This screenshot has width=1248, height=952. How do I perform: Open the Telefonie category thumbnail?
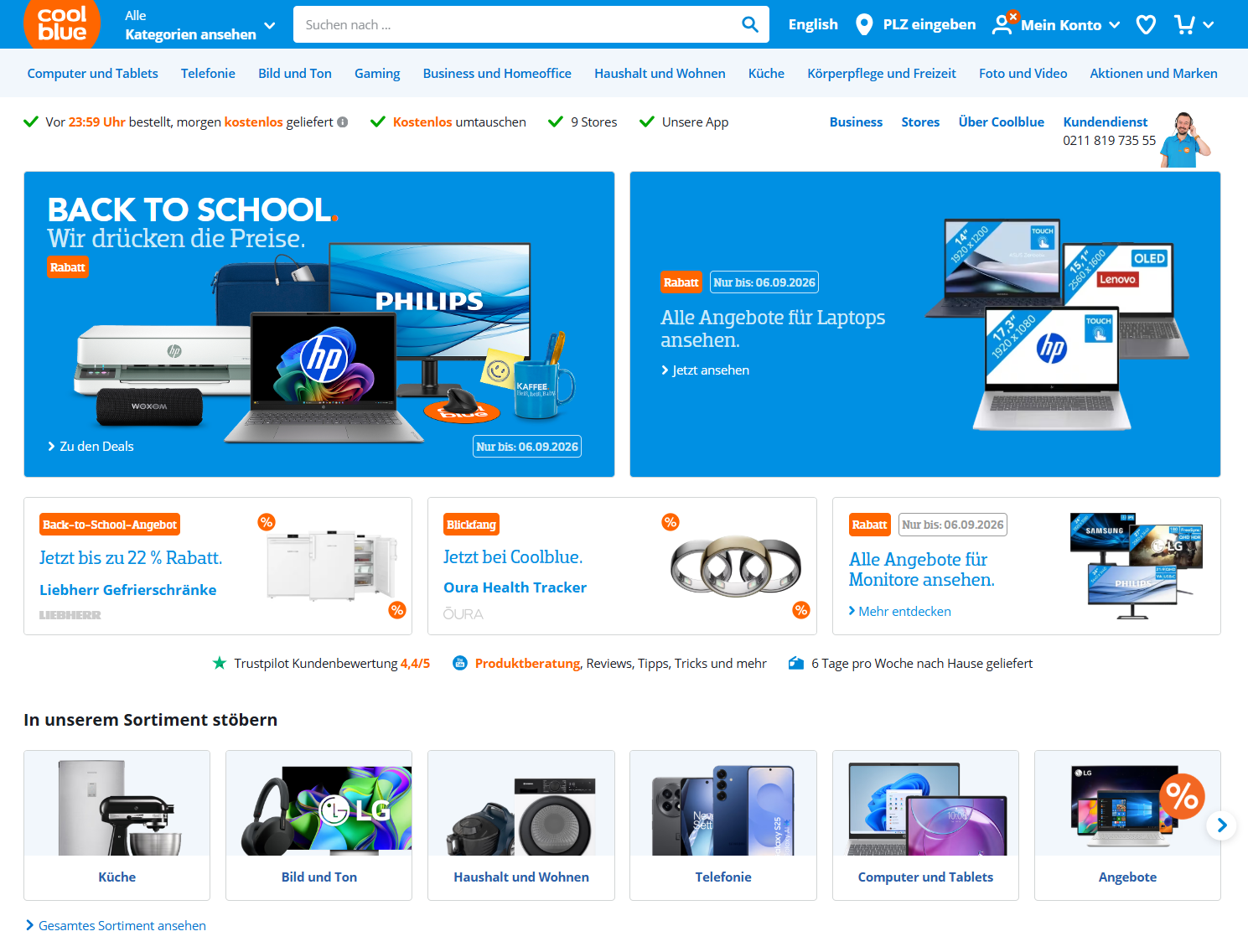click(723, 825)
